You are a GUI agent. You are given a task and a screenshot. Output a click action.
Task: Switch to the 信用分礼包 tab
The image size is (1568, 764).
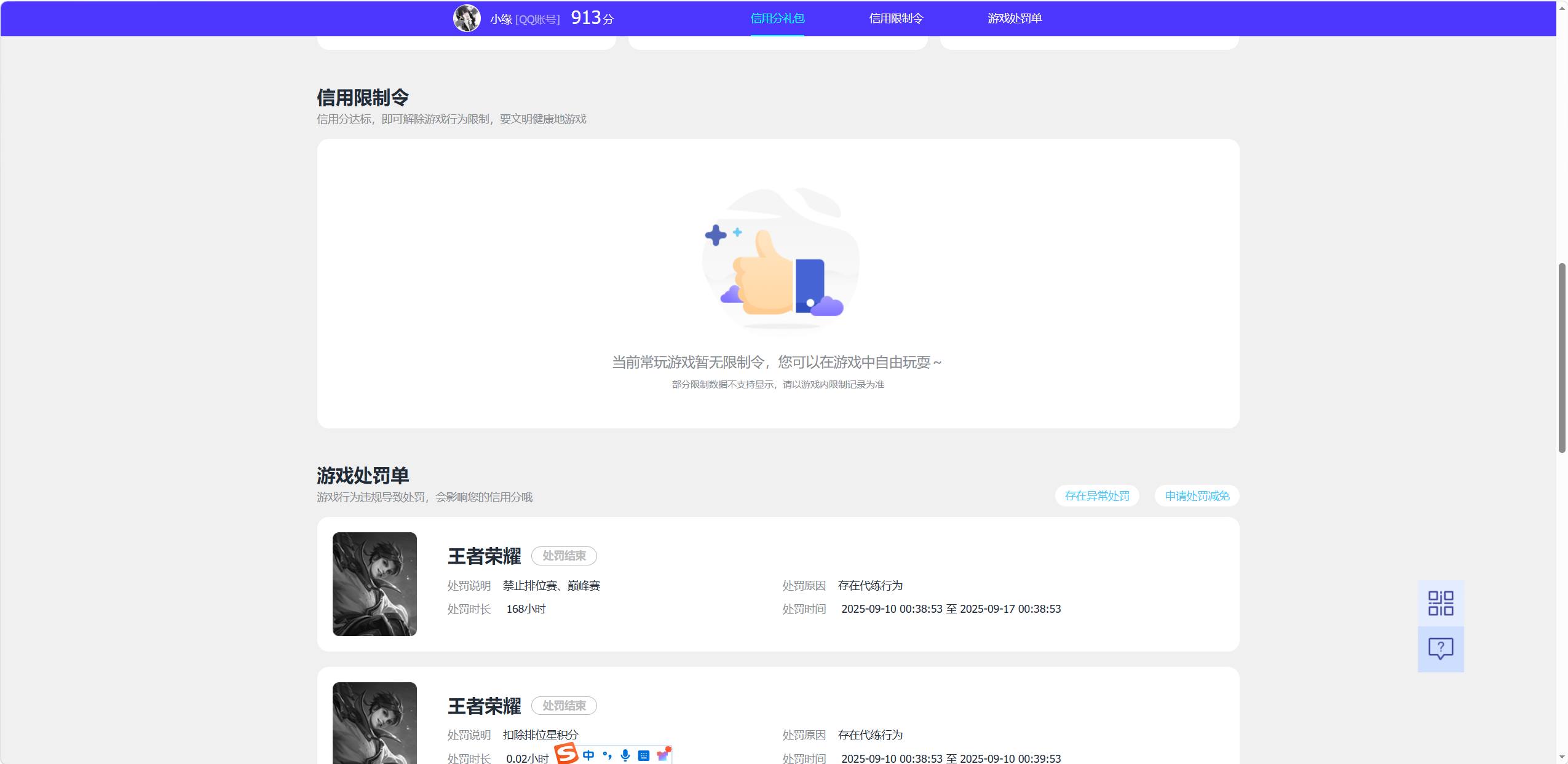pos(777,18)
